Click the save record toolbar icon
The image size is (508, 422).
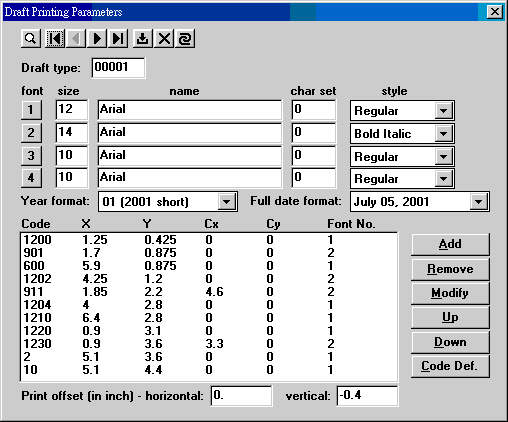coord(143,39)
